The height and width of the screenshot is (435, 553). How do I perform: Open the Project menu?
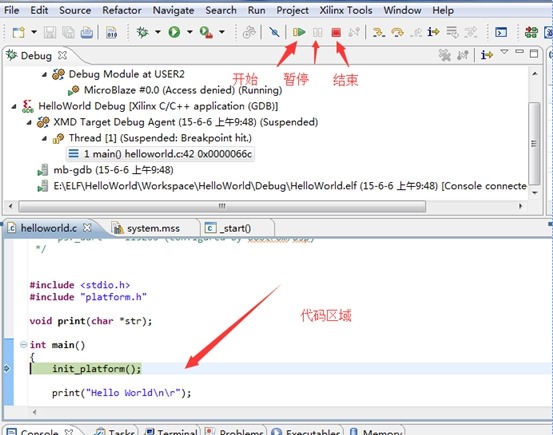(292, 10)
